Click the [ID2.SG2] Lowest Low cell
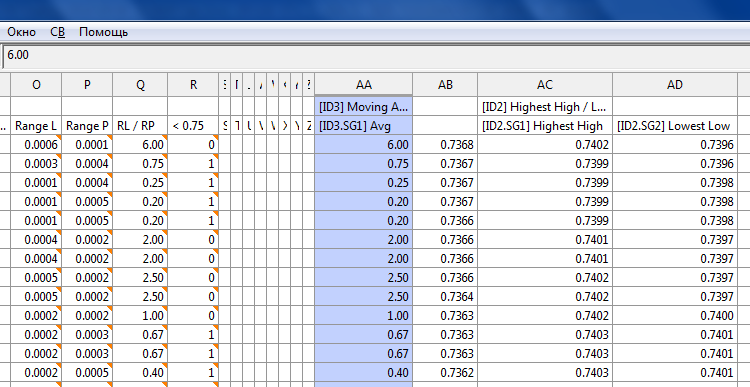750x387 pixels. (675, 126)
